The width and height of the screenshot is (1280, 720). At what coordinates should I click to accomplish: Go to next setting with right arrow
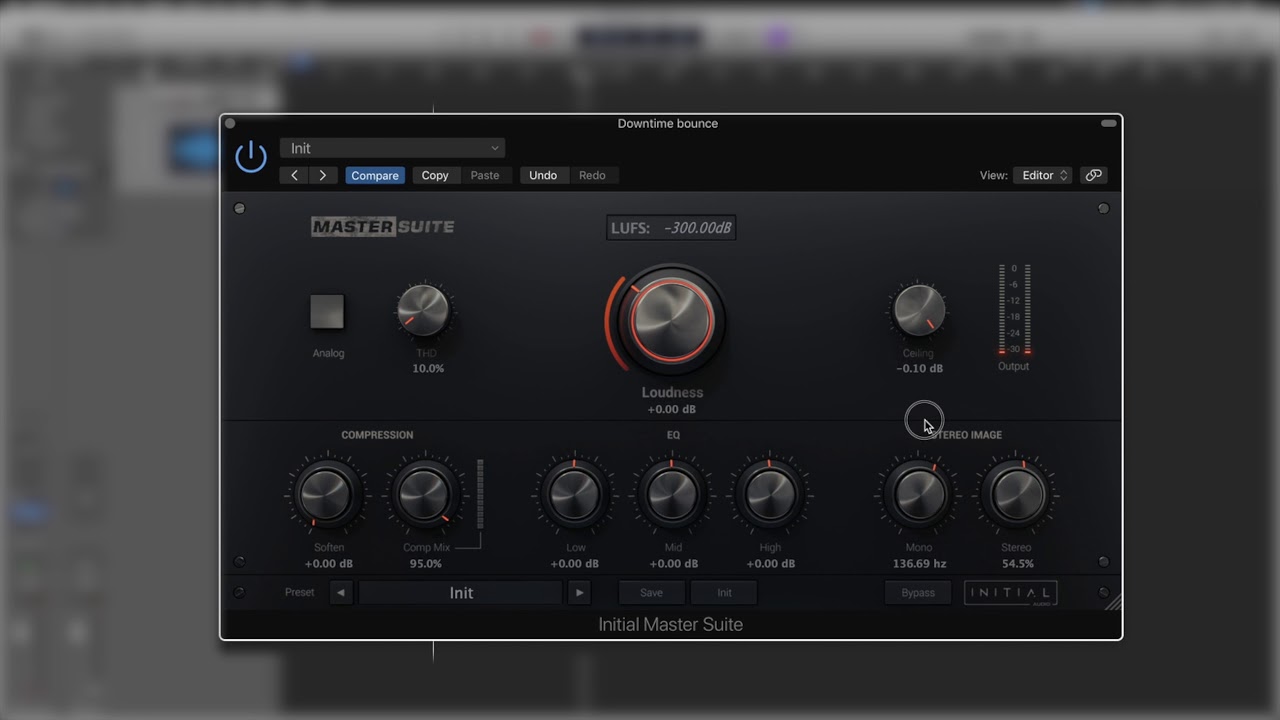[322, 175]
